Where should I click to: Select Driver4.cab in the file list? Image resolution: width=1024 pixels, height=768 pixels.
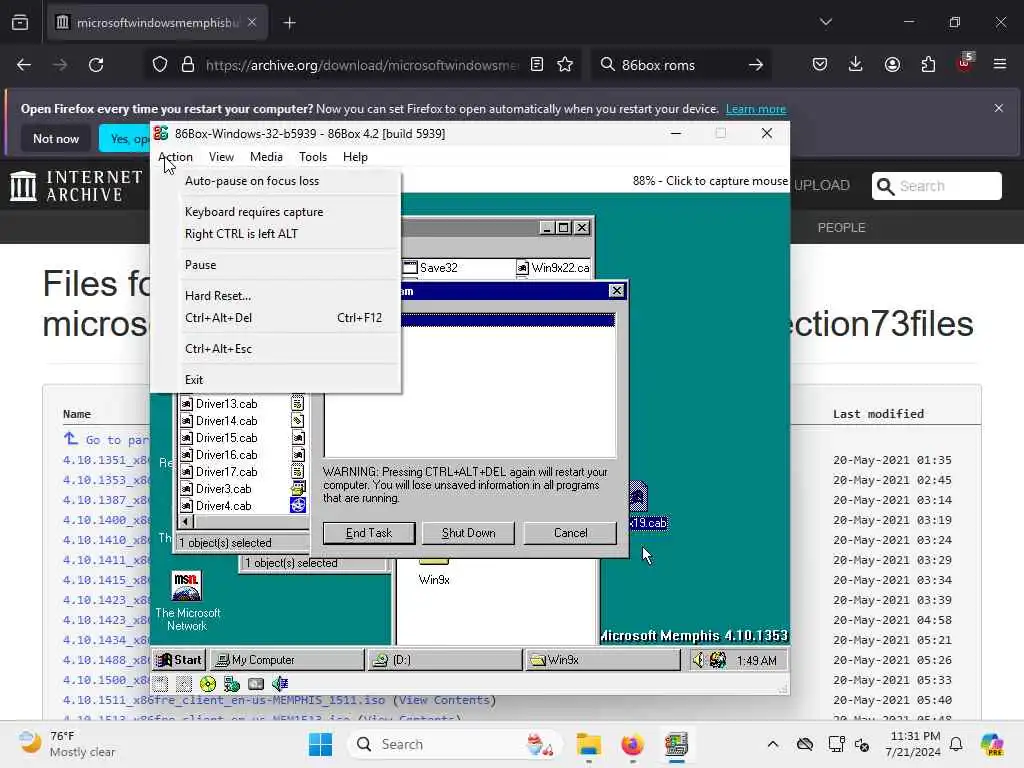223,505
